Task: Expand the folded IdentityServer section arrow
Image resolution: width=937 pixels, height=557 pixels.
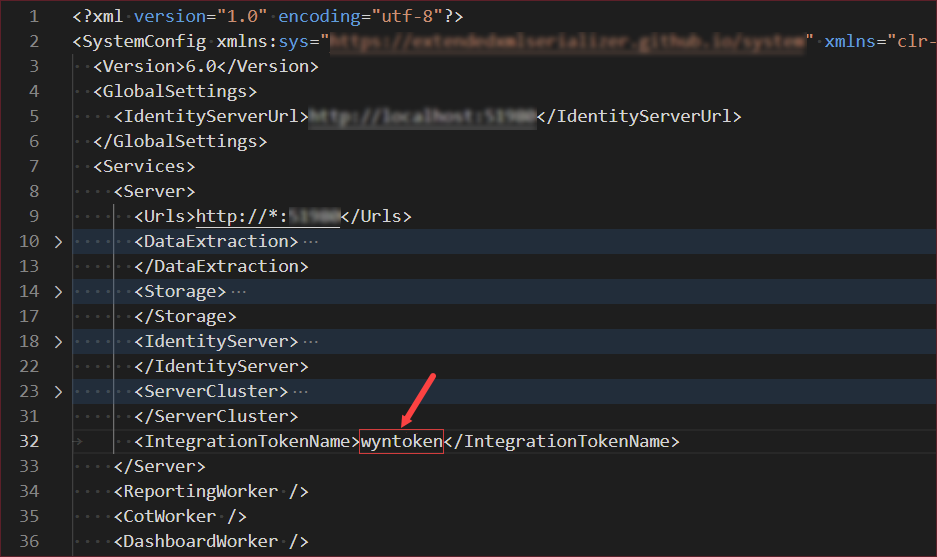Action: tap(58, 342)
